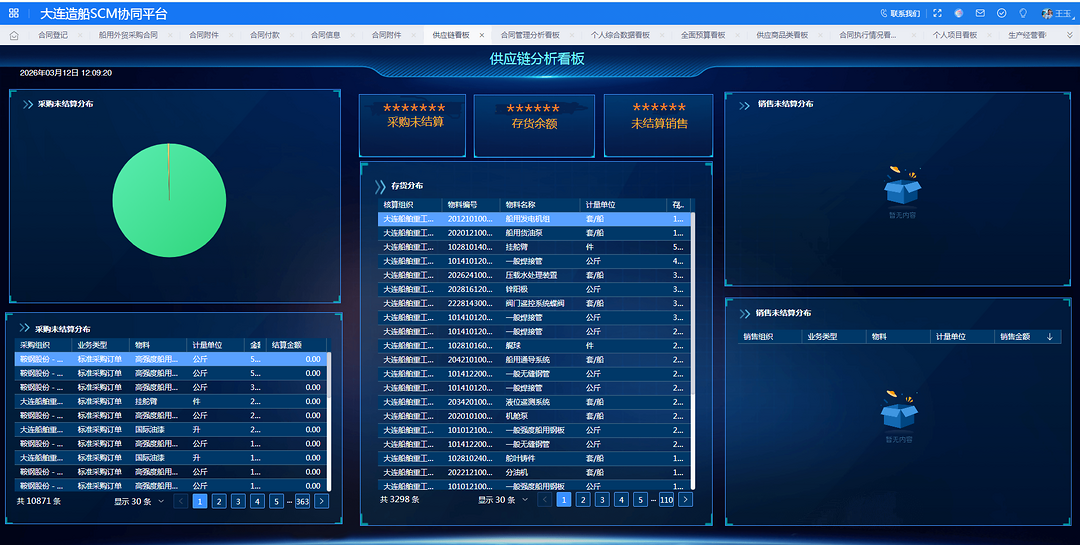This screenshot has width=1080, height=545.
Task: Open the app grid menu icon
Action: point(14,14)
